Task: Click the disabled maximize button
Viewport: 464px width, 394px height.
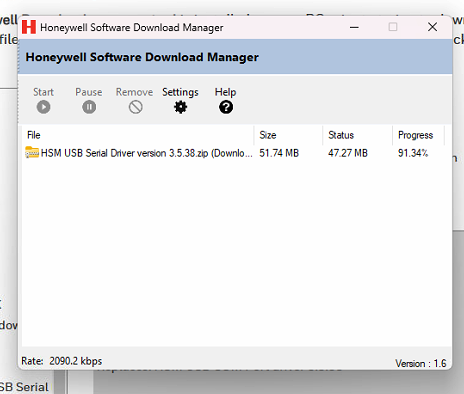Action: coord(393,27)
